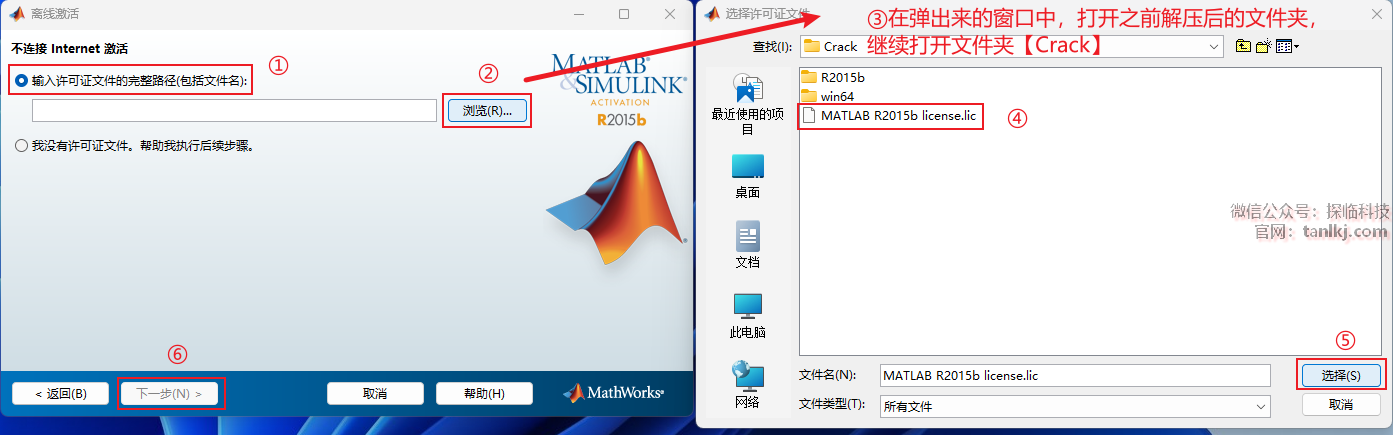Select the win64 folder
Screen dimensions: 1393x435
pos(828,96)
